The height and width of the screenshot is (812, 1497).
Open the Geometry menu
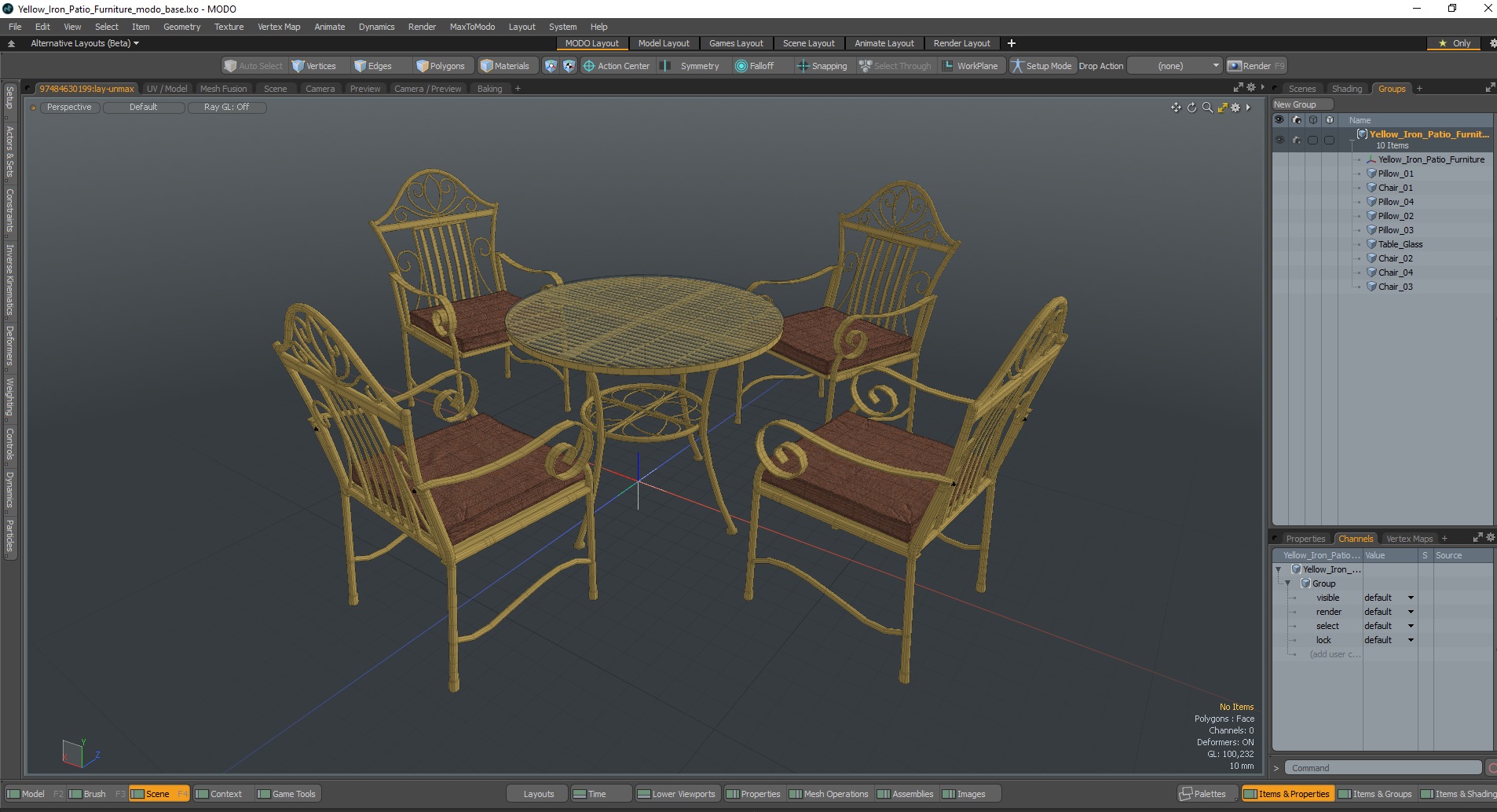click(x=181, y=27)
